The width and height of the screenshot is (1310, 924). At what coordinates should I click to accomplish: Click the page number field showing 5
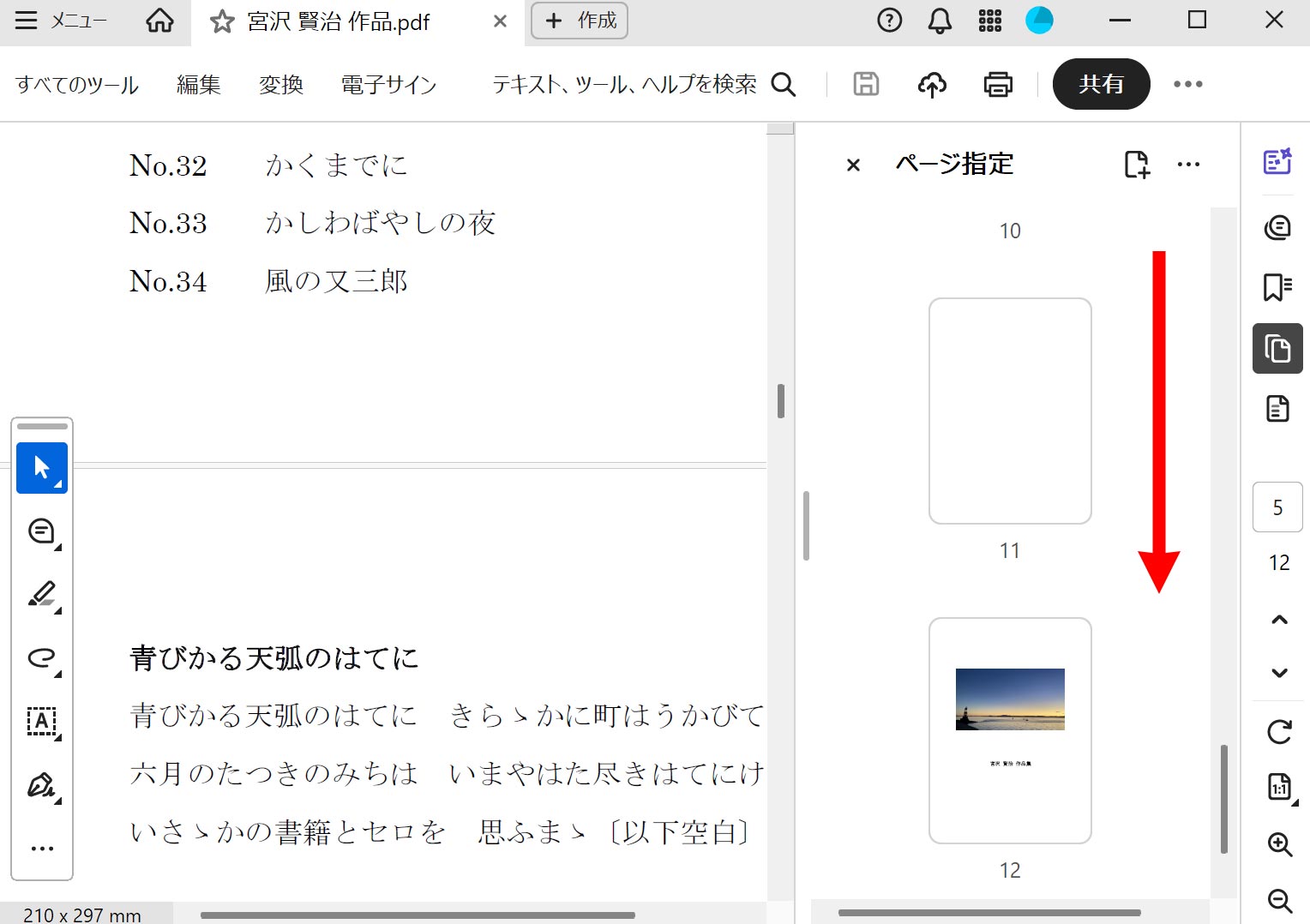coord(1277,507)
